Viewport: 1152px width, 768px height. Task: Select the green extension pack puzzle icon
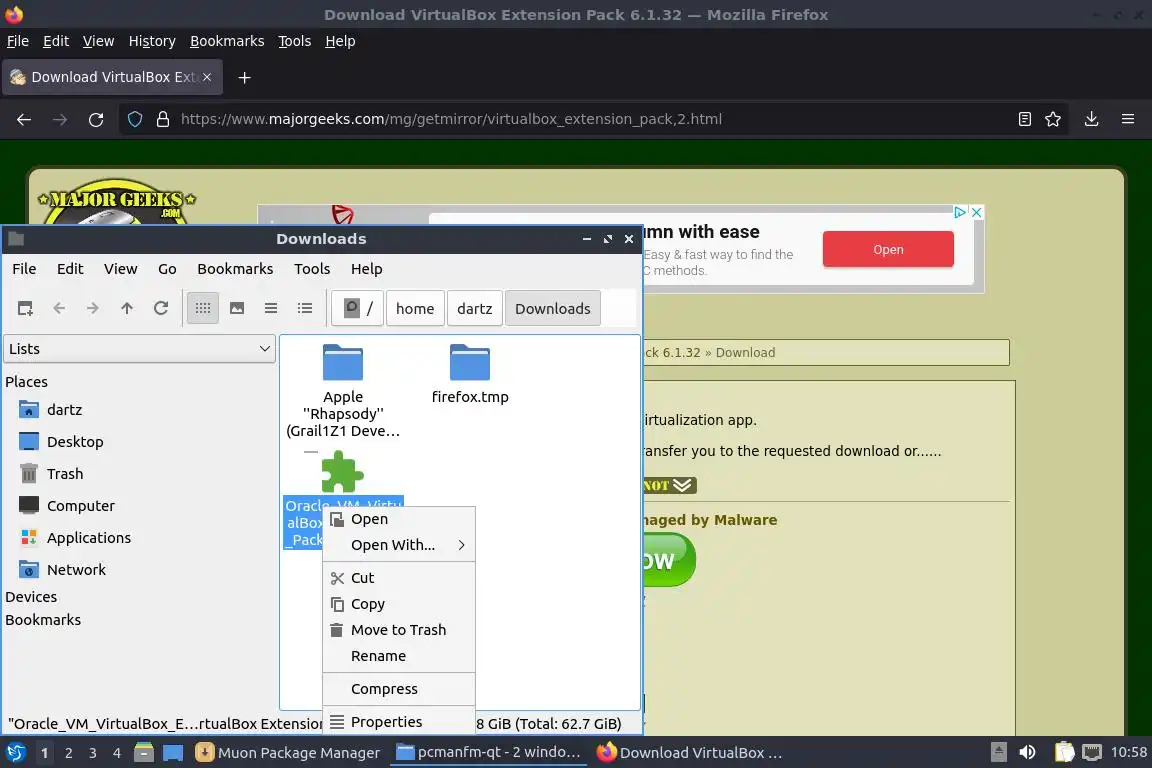343,472
